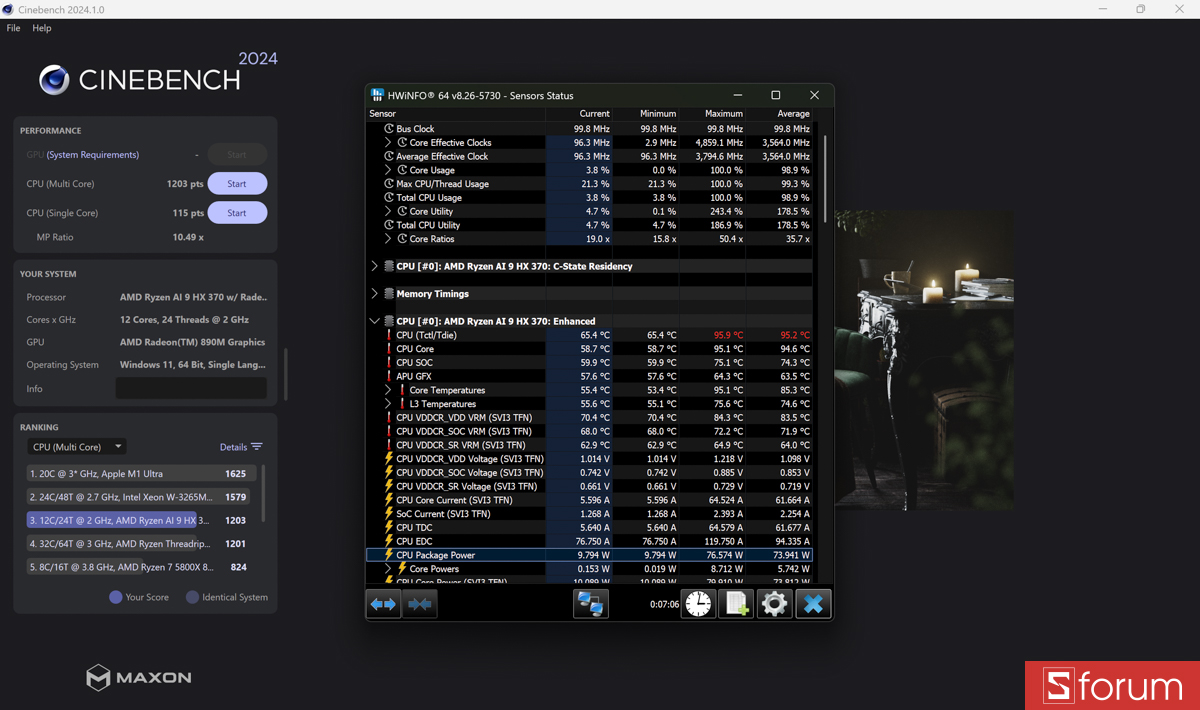This screenshot has height=710, width=1200.
Task: Click the Average Effective Clock clock icon
Action: (x=389, y=156)
